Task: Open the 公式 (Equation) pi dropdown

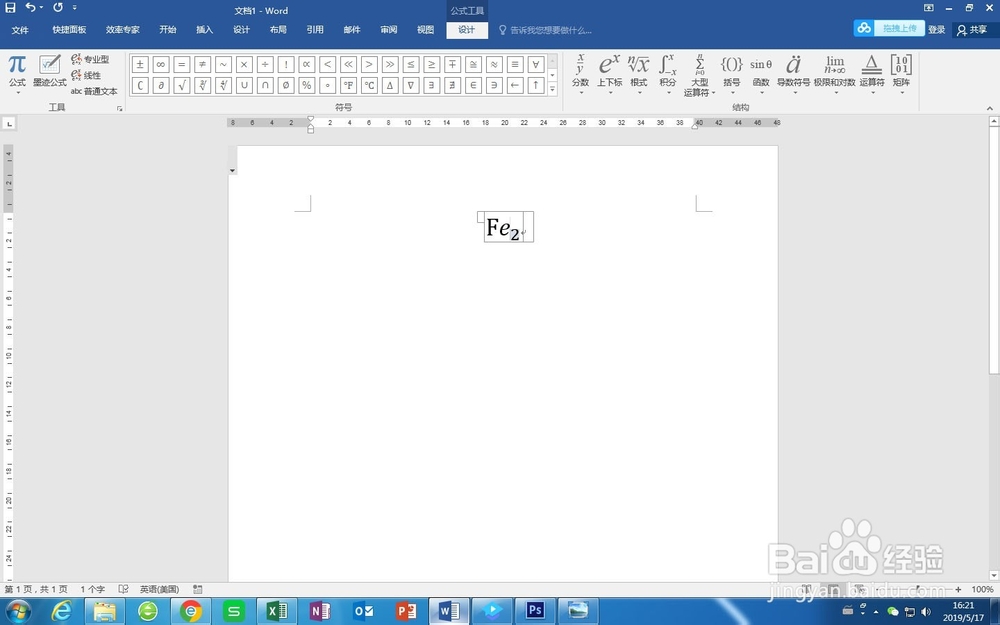Action: point(17,76)
